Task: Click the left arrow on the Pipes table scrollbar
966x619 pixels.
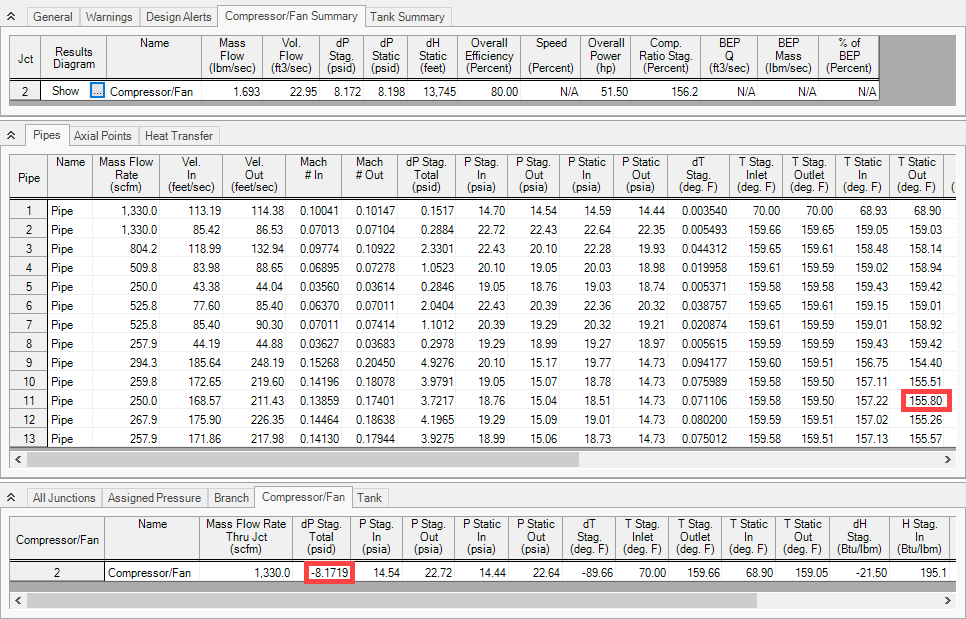Action: (19, 458)
